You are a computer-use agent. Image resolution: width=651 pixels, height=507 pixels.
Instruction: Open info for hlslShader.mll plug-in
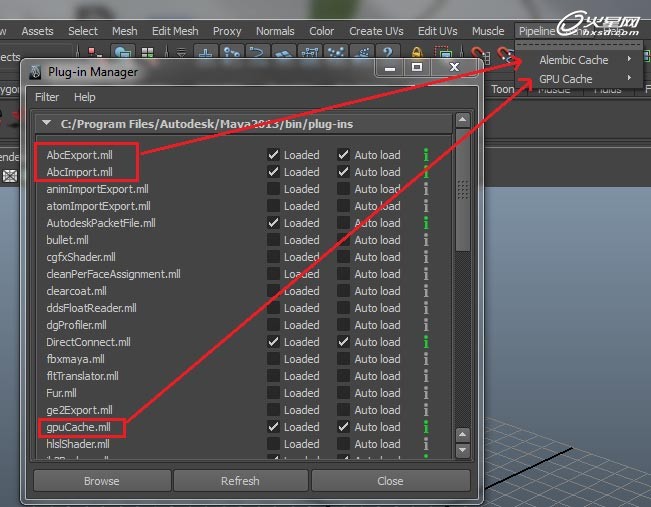click(x=426, y=444)
